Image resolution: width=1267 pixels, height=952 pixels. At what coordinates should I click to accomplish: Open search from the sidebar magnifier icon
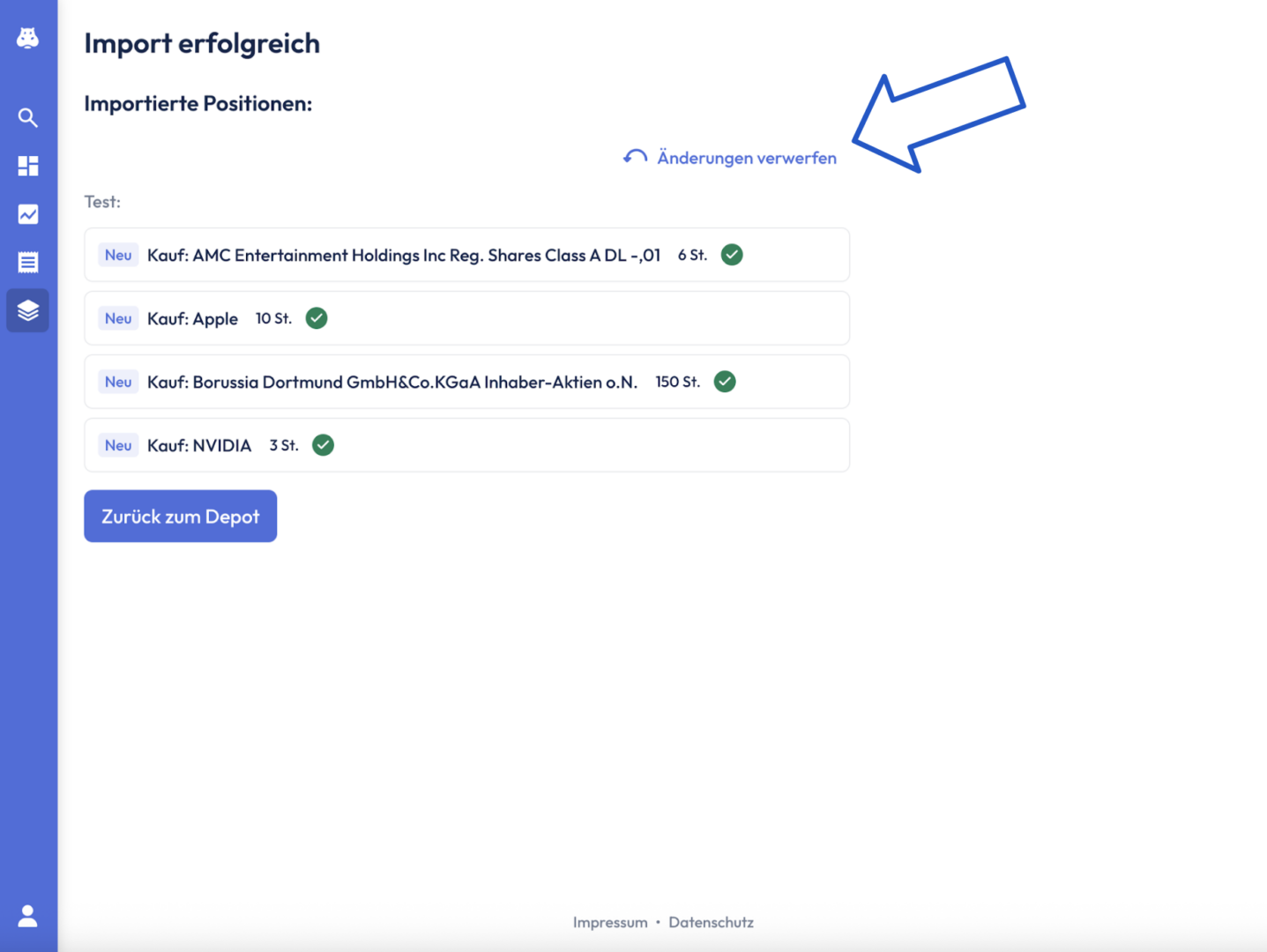[28, 118]
